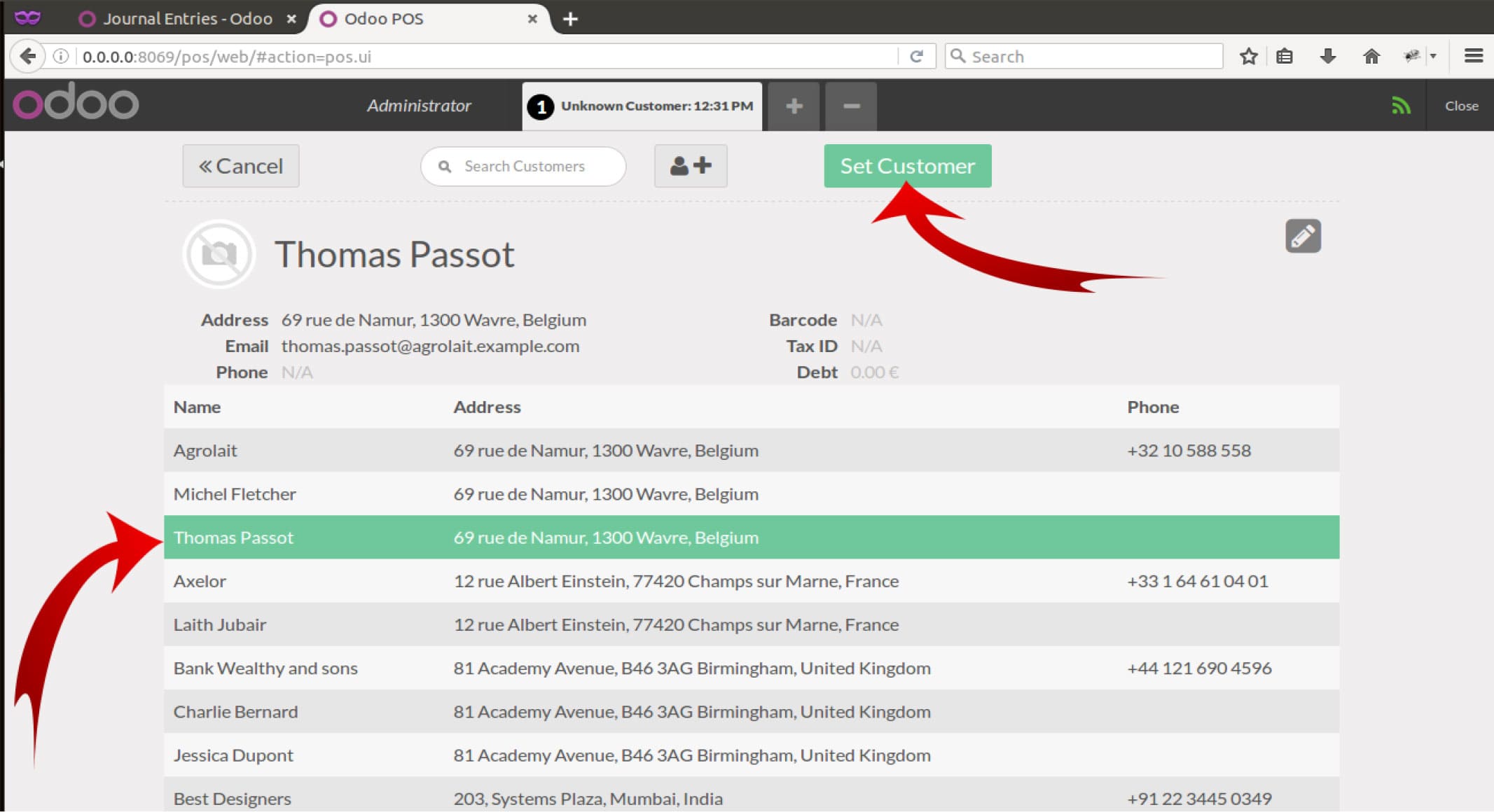1494x812 pixels.
Task: Select the Jessica Dupont customer row
Action: [752, 755]
